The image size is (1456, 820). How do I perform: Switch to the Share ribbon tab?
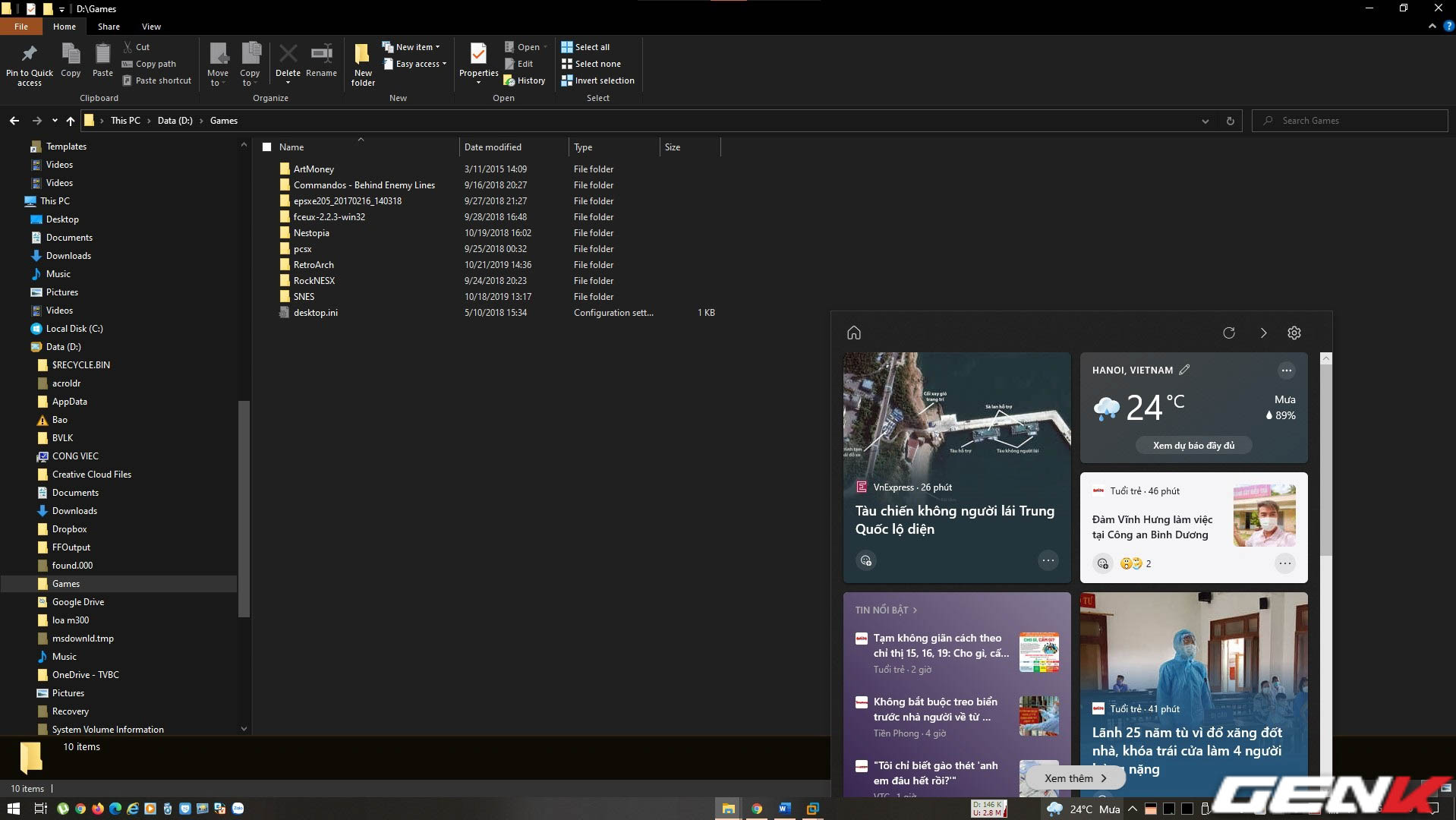[109, 26]
